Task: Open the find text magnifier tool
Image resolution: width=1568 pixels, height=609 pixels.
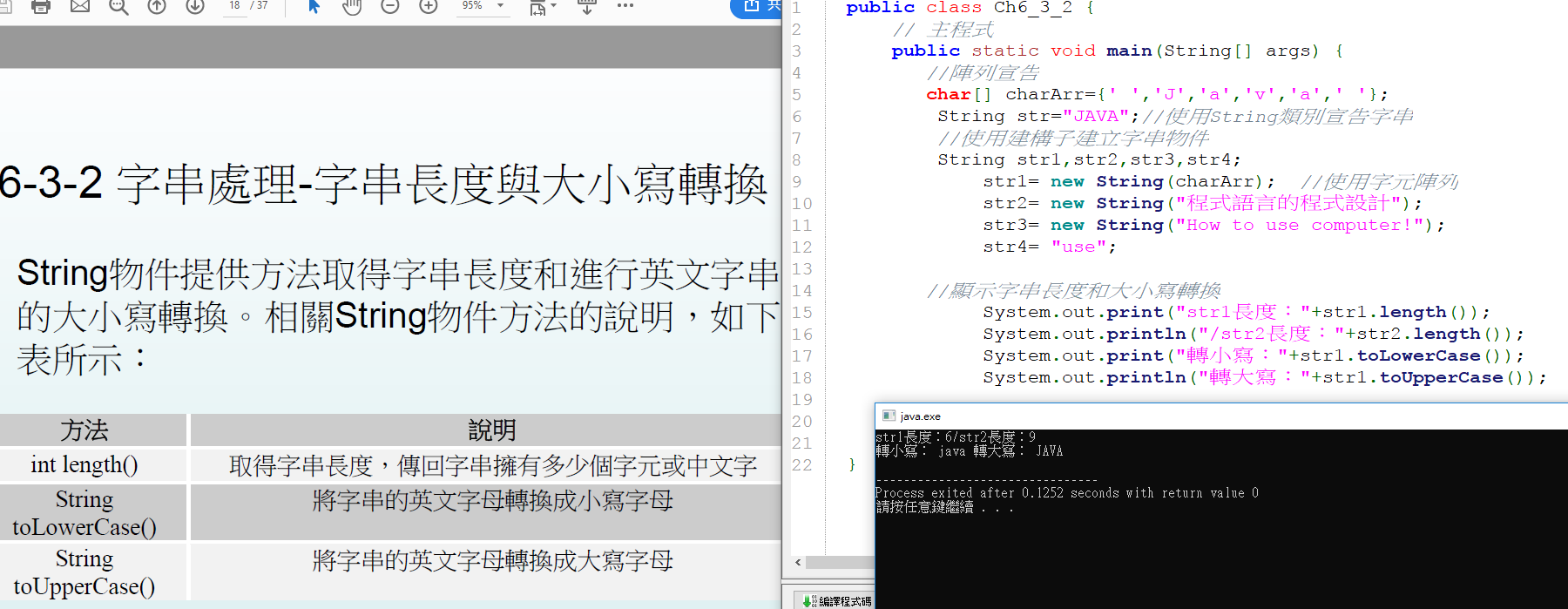Action: pyautogui.click(x=118, y=7)
